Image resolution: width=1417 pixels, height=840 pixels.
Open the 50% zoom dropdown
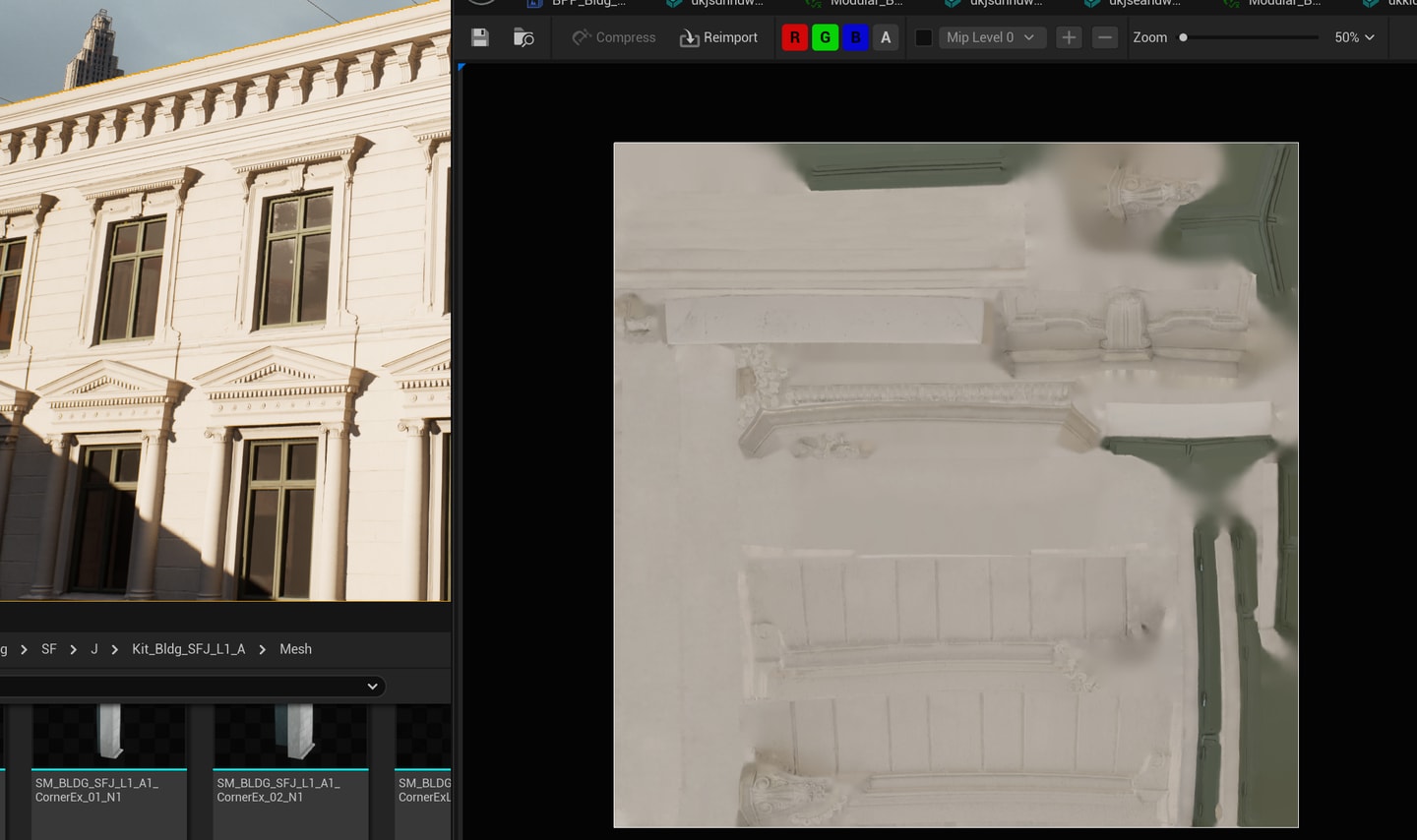[1354, 37]
